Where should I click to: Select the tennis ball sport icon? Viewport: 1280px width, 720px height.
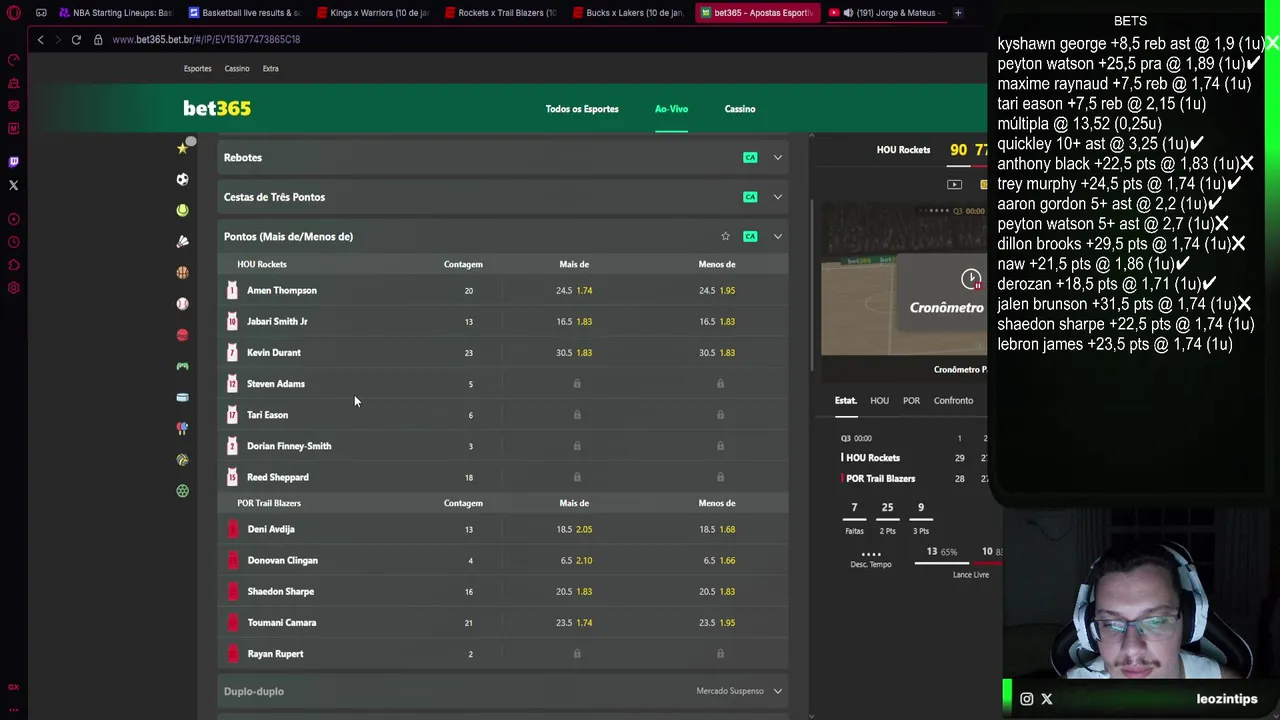182,210
